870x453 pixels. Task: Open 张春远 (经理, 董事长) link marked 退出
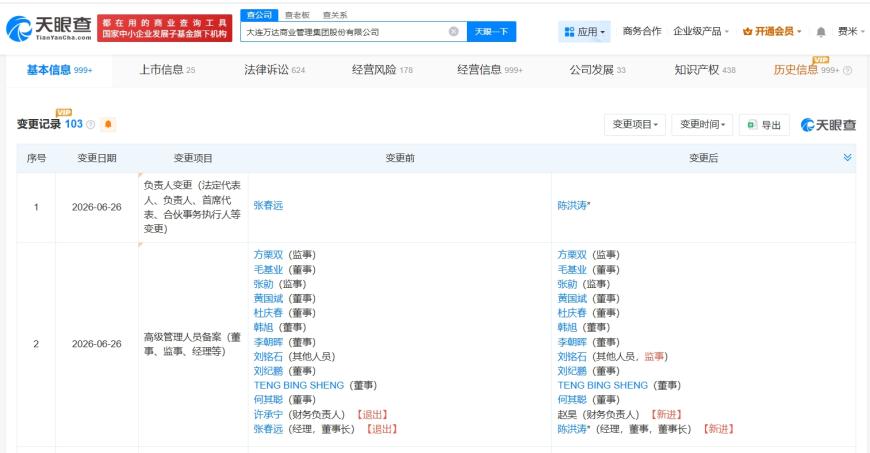[269, 429]
